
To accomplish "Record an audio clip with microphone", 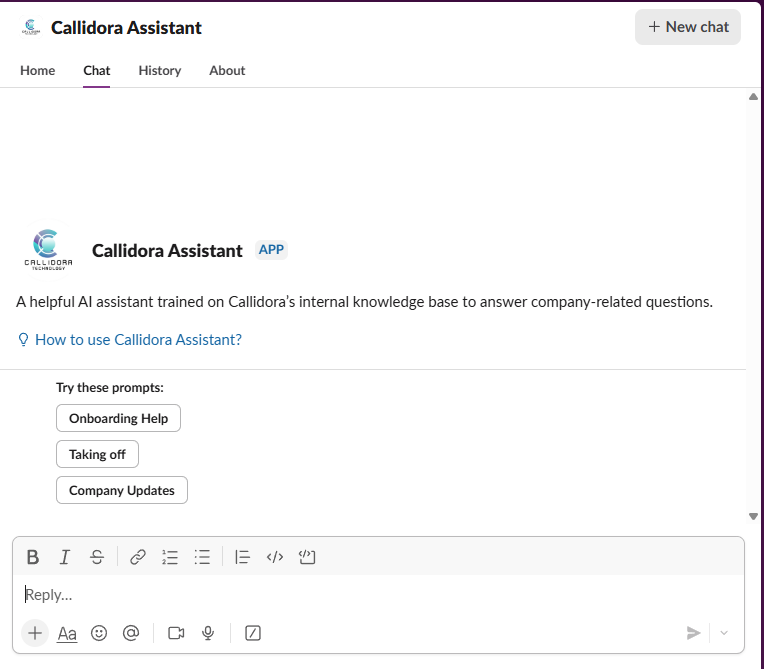I will [208, 633].
